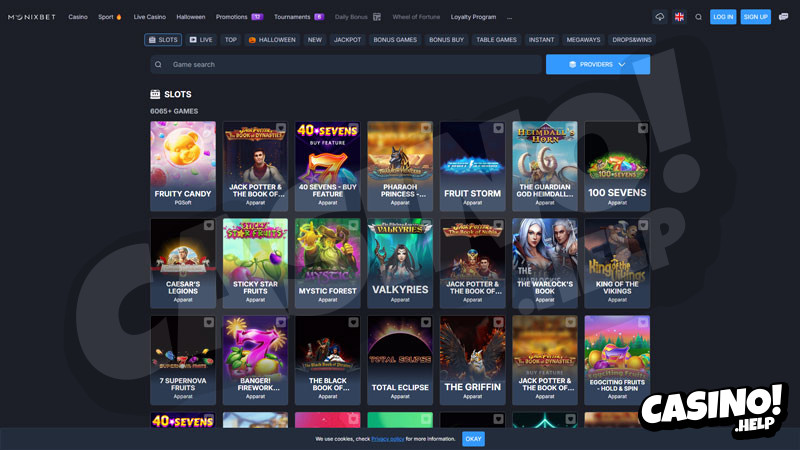This screenshot has height=450, width=800.
Task: Open the Live Casino menu item
Action: tap(149, 17)
